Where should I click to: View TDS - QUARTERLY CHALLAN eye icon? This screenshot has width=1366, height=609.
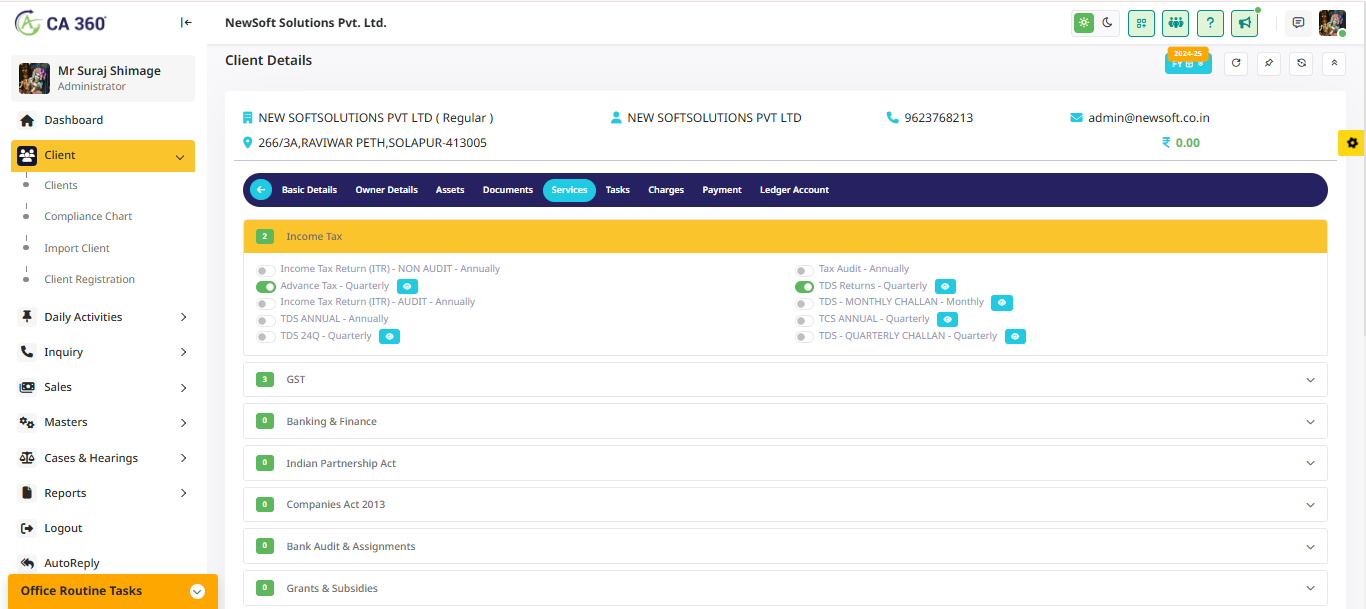(x=1015, y=336)
